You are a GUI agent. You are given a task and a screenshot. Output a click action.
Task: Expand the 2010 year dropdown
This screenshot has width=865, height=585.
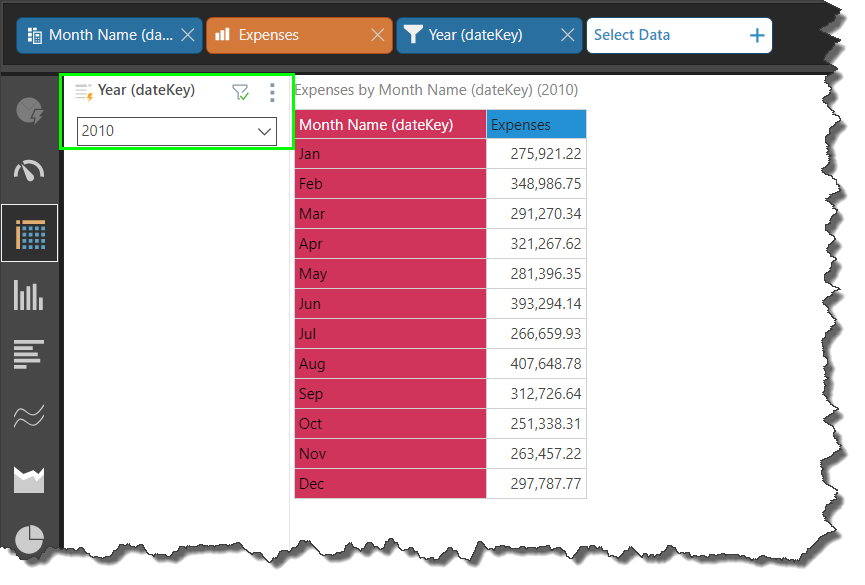pyautogui.click(x=265, y=131)
